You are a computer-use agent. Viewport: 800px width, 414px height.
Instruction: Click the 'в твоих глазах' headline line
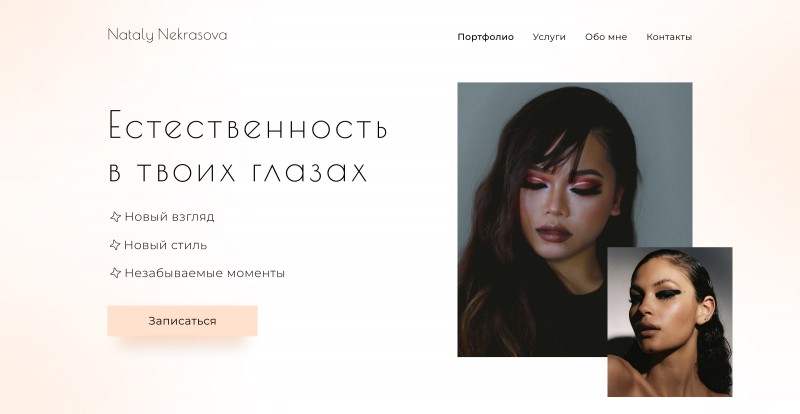click(x=238, y=172)
